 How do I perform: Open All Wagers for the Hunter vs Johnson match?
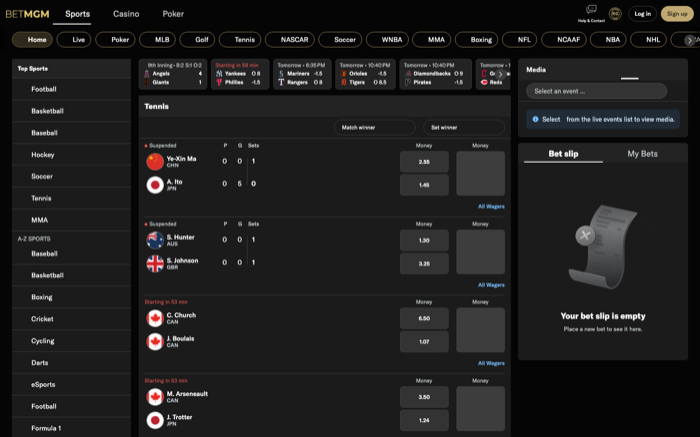pos(491,285)
